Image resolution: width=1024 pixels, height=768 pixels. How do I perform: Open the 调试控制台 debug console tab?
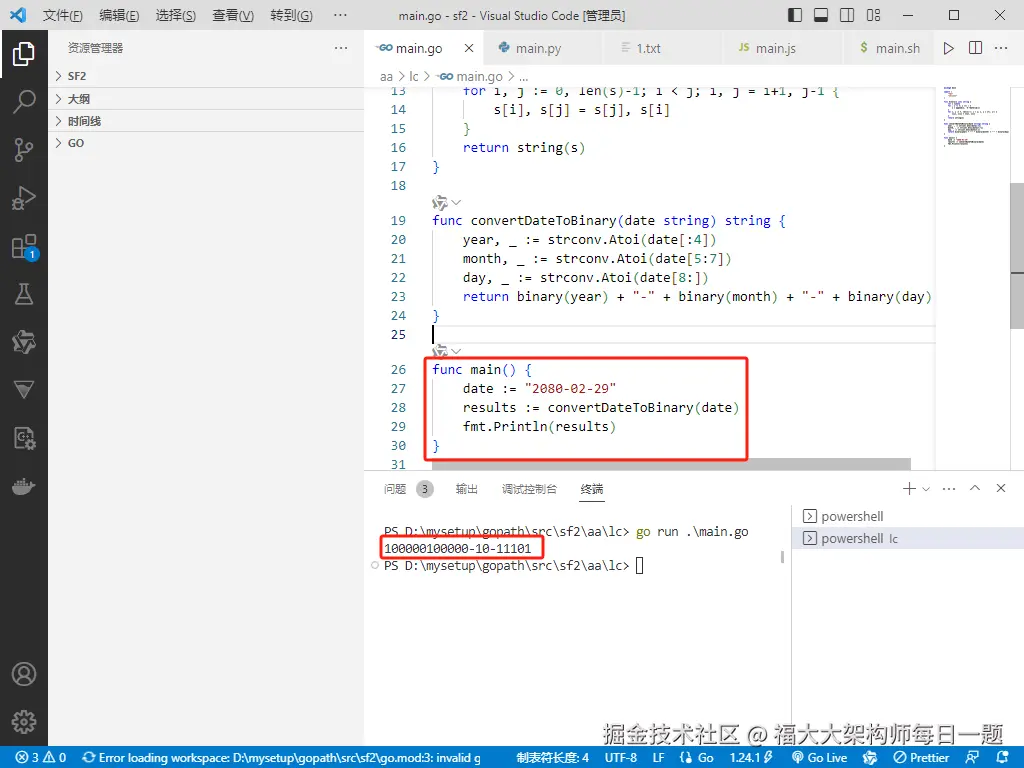529,489
